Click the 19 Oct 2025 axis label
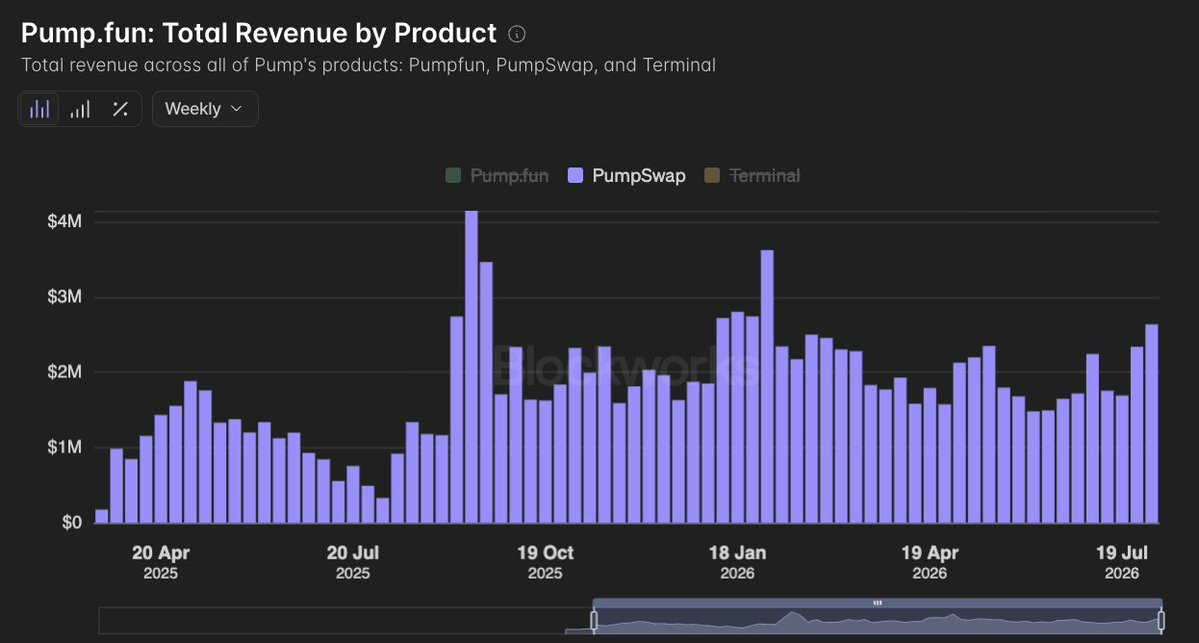This screenshot has width=1199, height=643. tap(545, 562)
